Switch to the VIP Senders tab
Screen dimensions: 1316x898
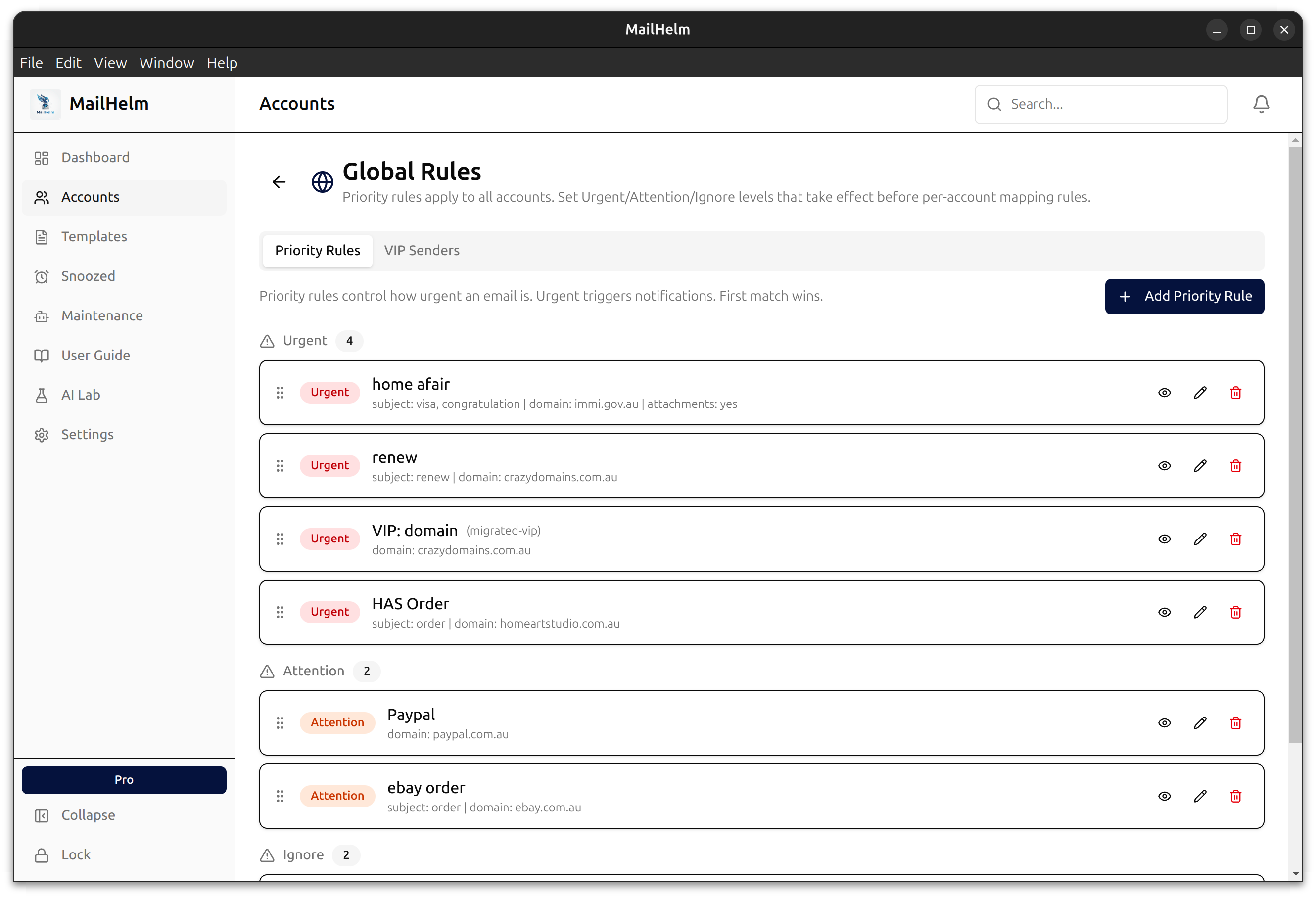422,251
